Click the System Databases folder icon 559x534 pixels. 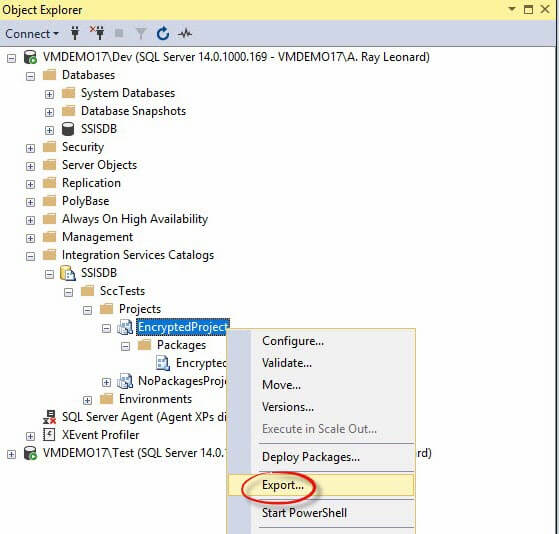click(x=68, y=93)
